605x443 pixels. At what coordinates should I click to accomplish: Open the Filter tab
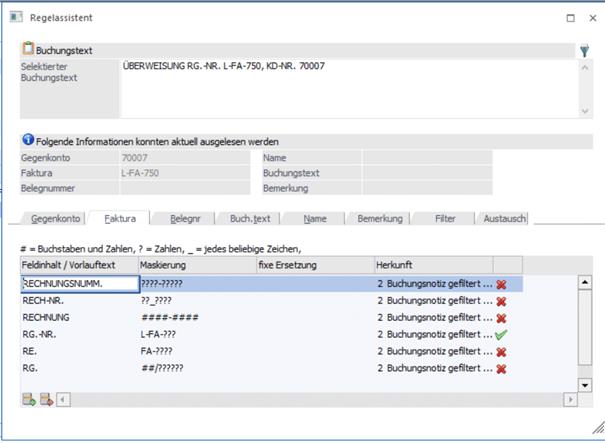click(x=445, y=218)
